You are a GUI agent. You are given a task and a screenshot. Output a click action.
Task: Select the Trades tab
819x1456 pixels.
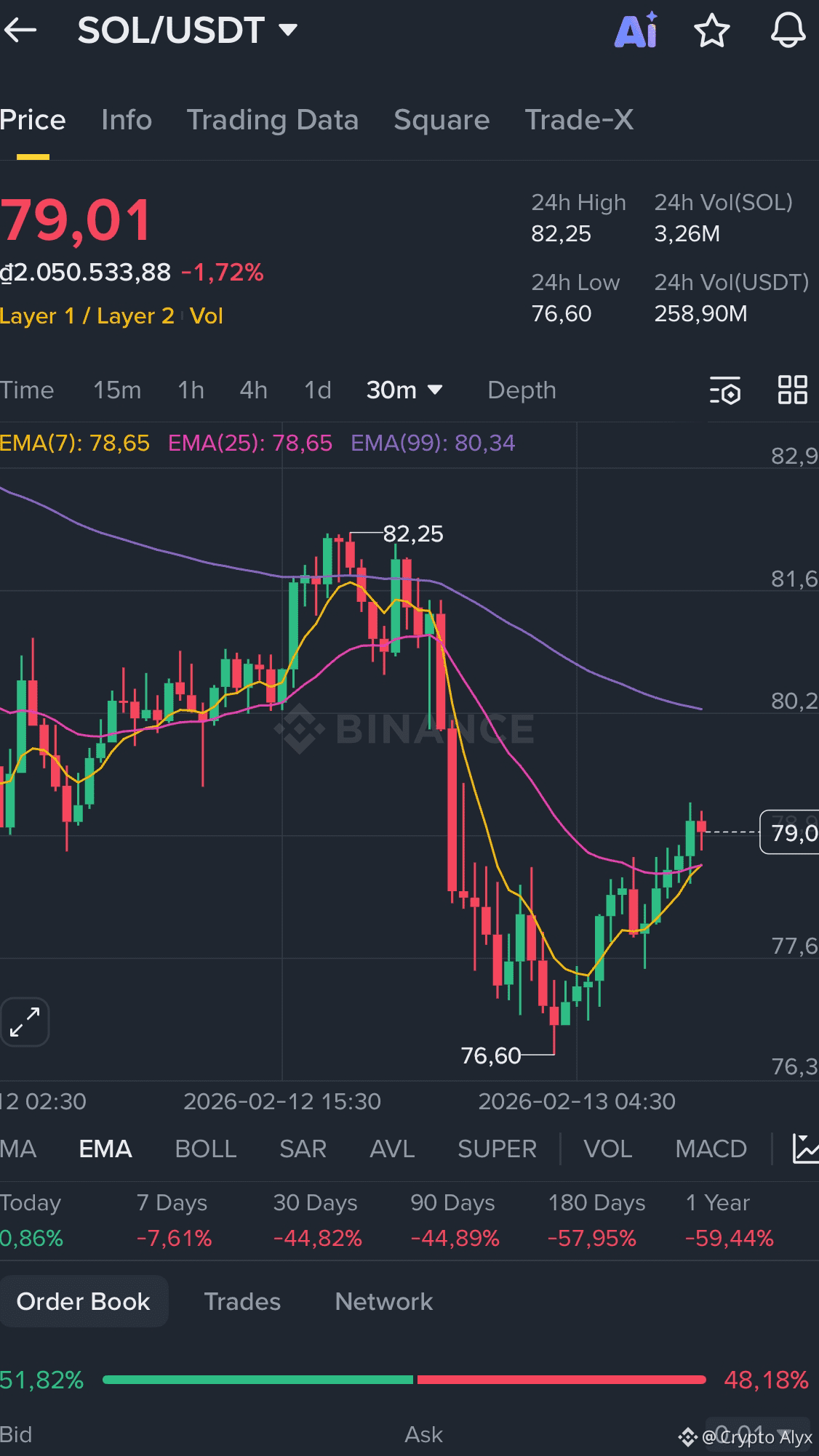tap(242, 1301)
